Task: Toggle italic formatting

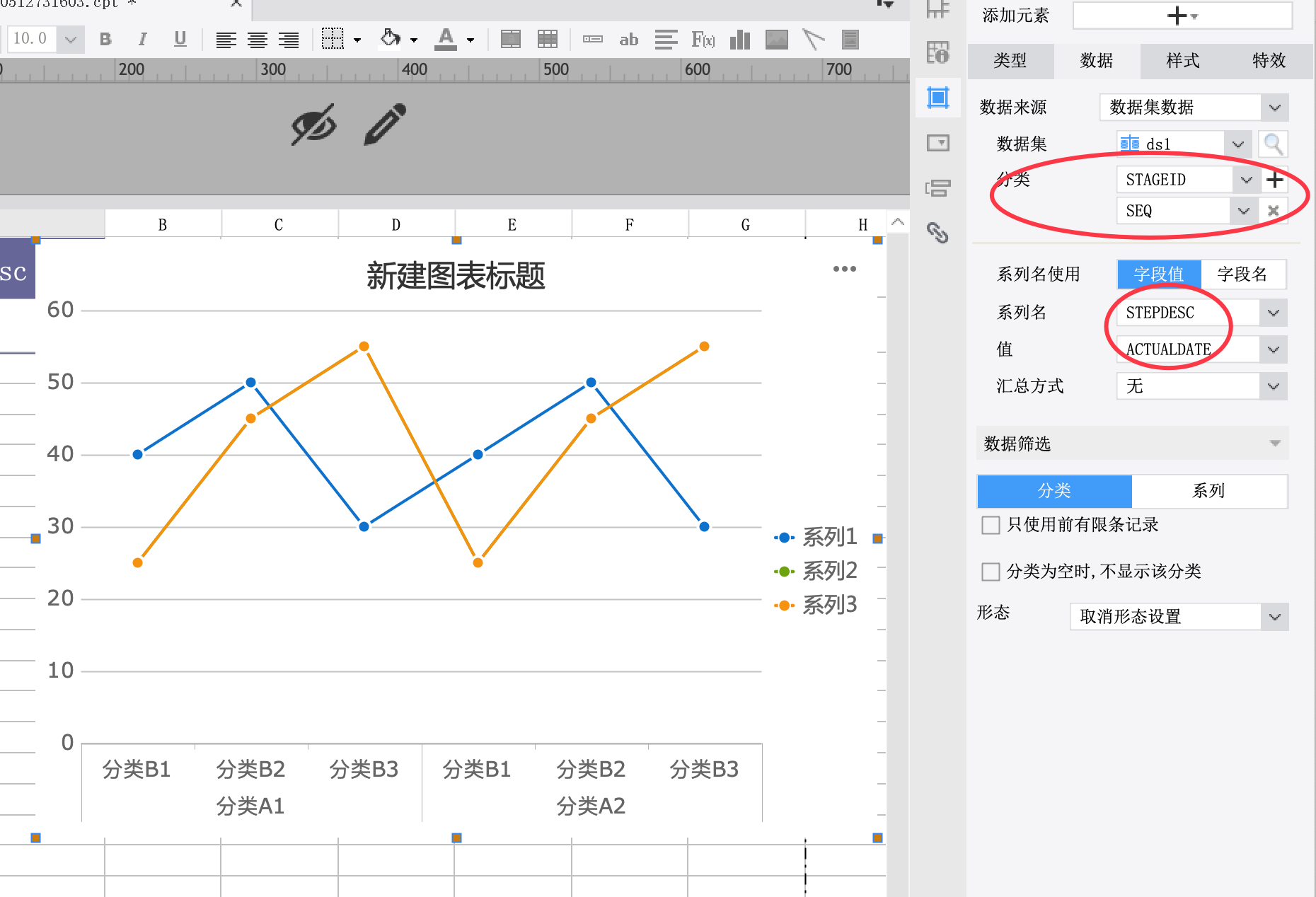Action: tap(142, 40)
